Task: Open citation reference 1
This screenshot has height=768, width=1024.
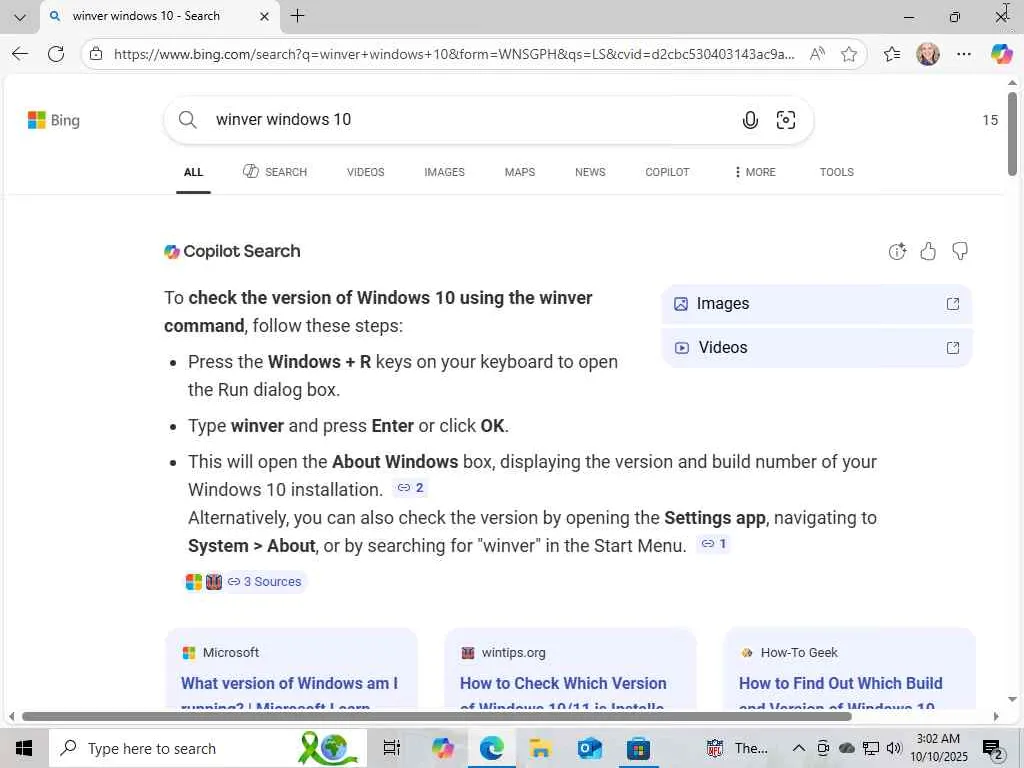Action: click(713, 543)
